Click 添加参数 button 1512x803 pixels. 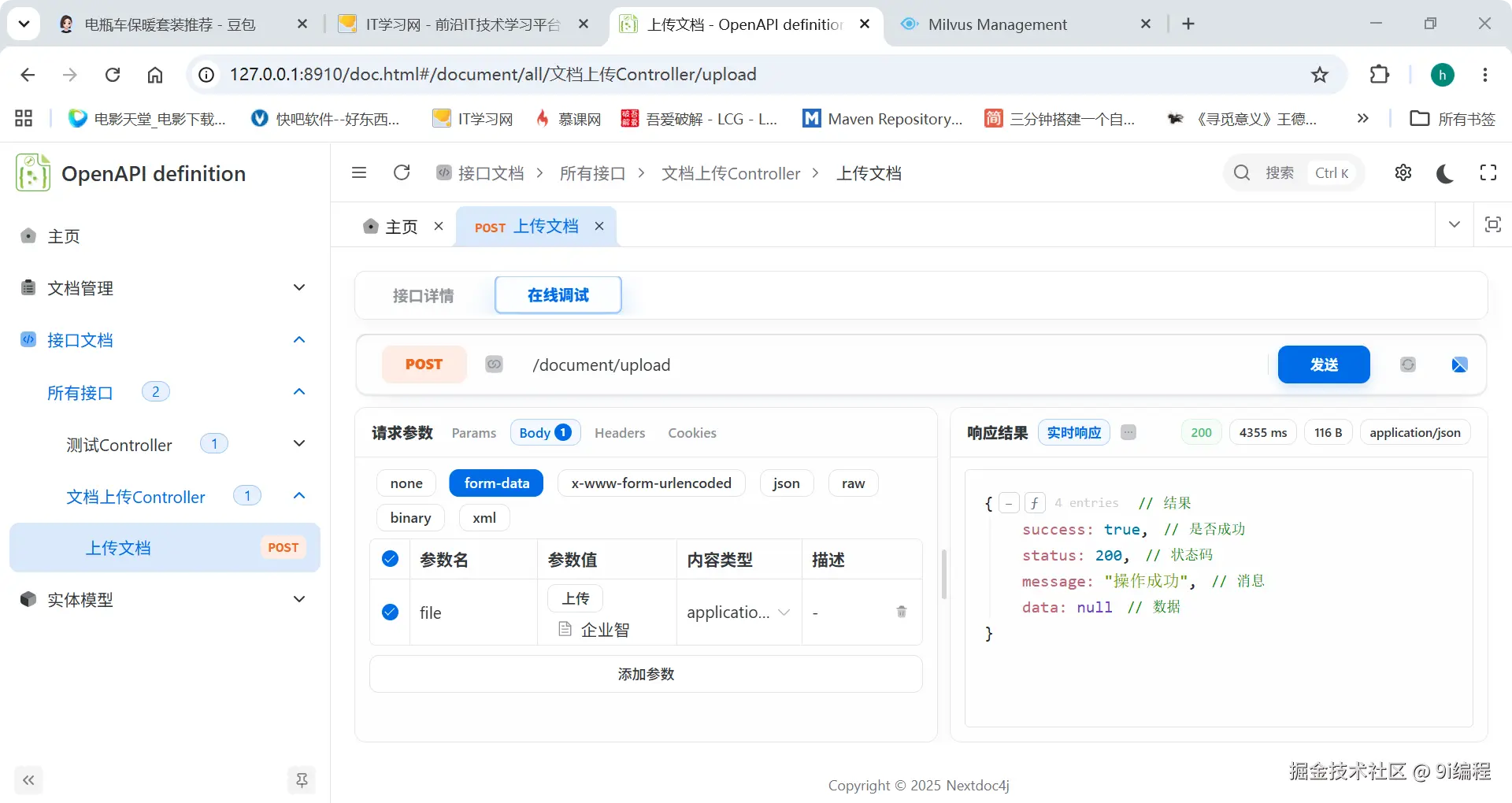point(646,674)
